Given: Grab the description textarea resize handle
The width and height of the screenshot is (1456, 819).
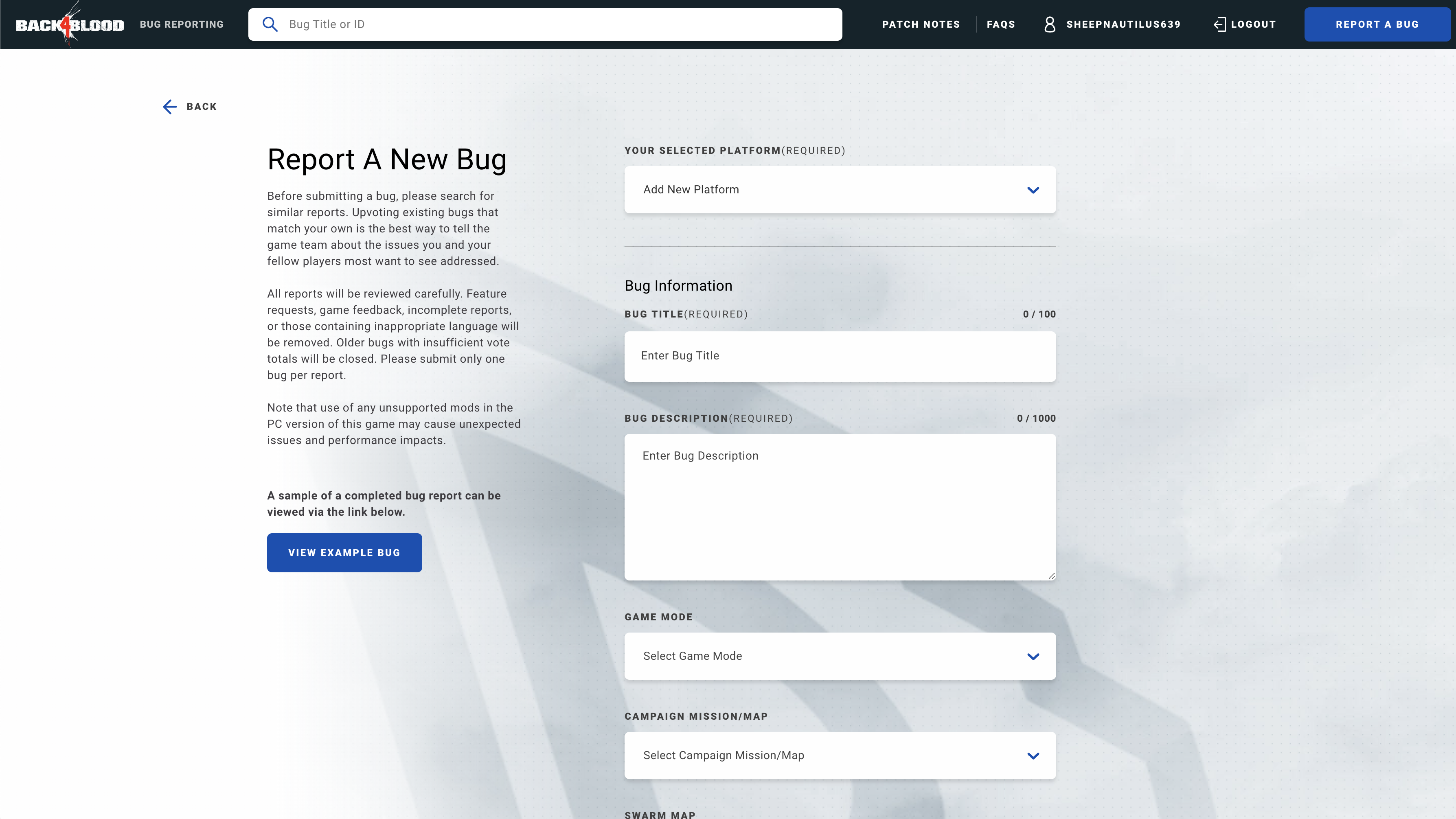Looking at the screenshot, I should 1051,576.
